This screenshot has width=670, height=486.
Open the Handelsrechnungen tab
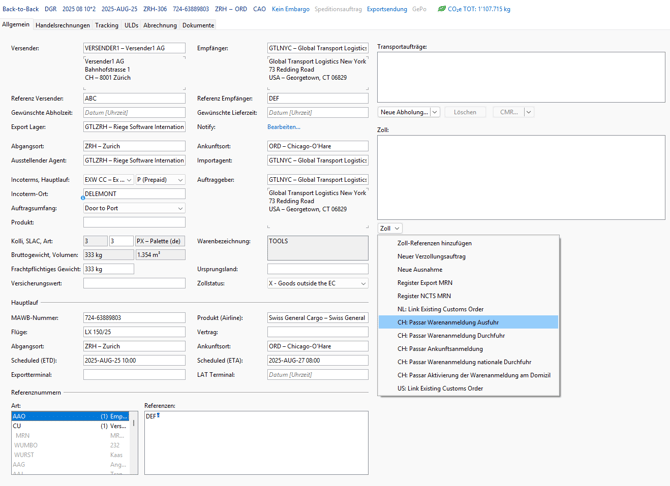[62, 25]
